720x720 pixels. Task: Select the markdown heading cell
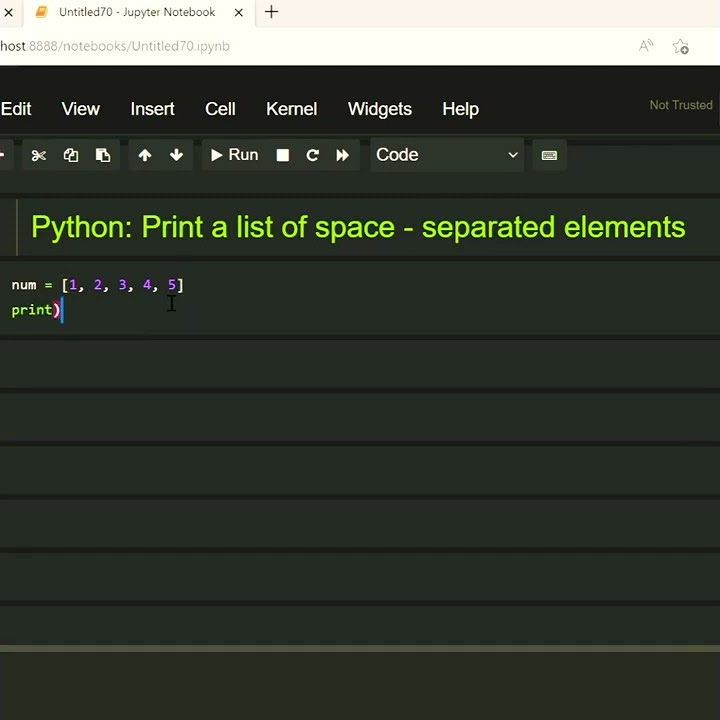click(x=358, y=227)
